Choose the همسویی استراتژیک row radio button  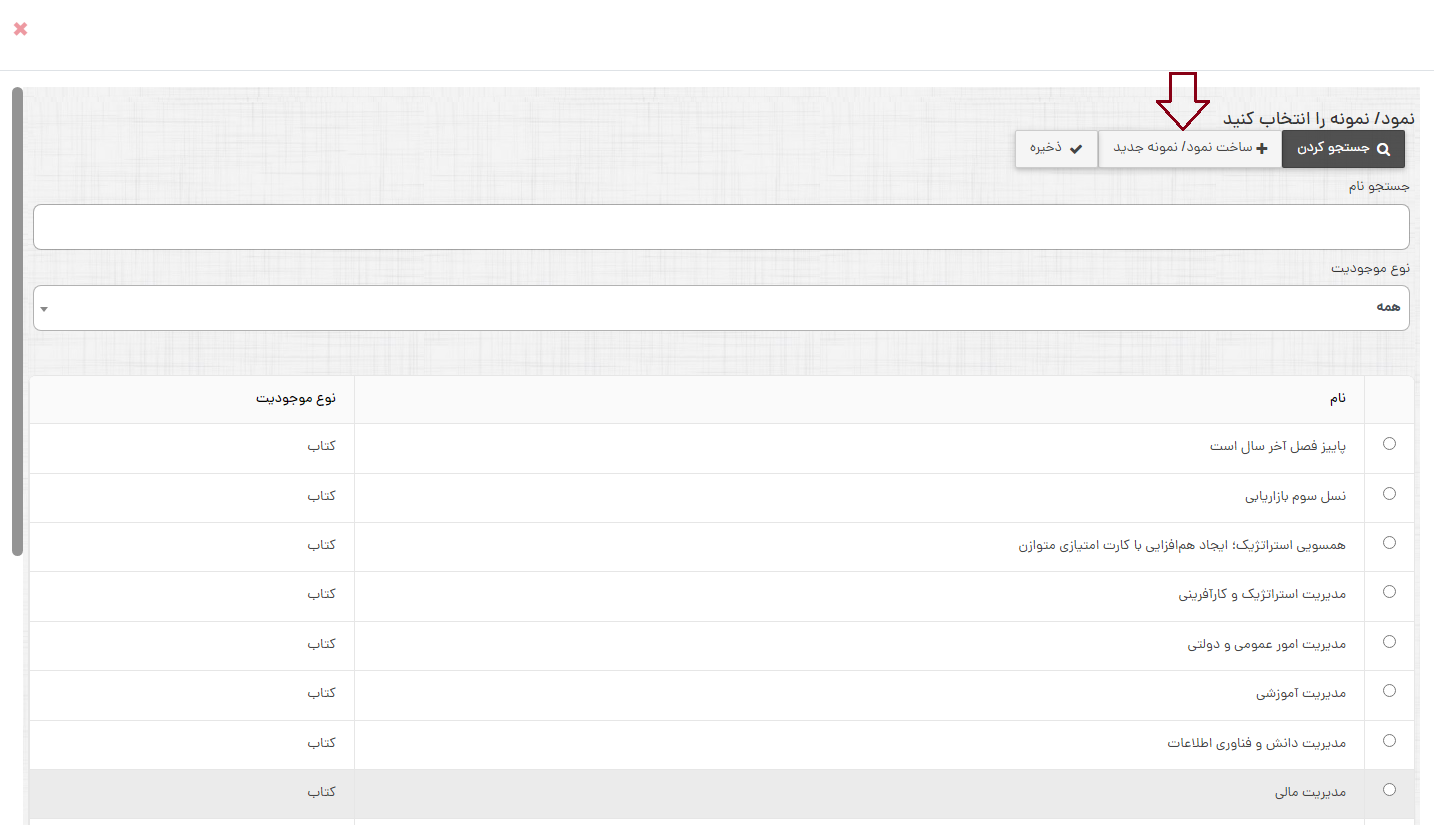coord(1389,543)
